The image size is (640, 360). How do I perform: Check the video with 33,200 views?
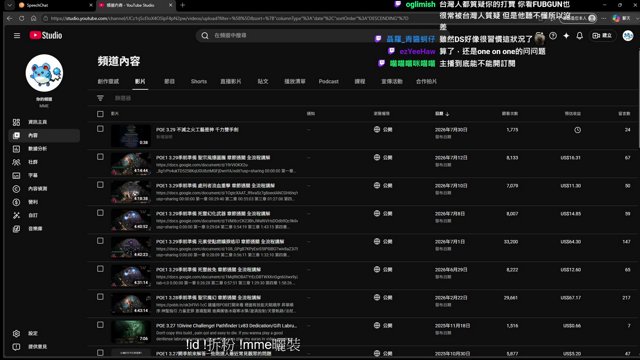tap(100, 241)
